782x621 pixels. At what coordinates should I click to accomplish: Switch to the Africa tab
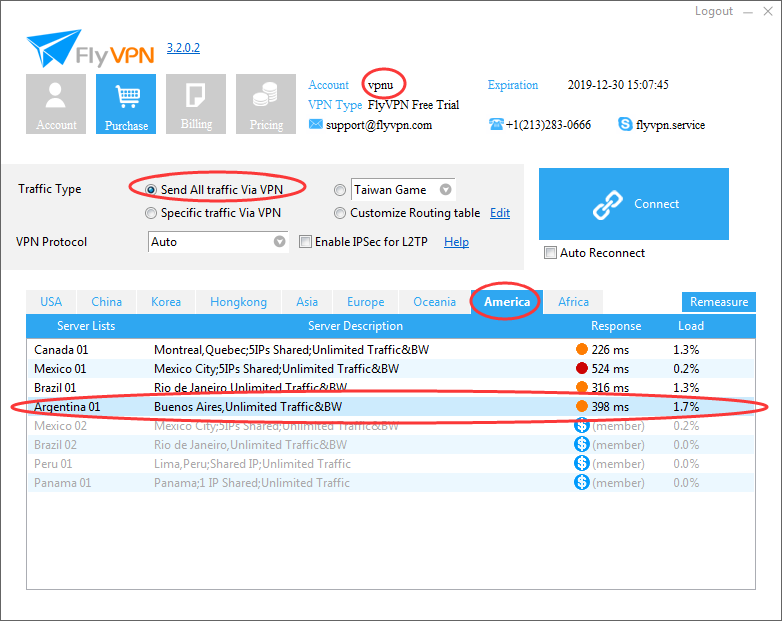click(574, 302)
